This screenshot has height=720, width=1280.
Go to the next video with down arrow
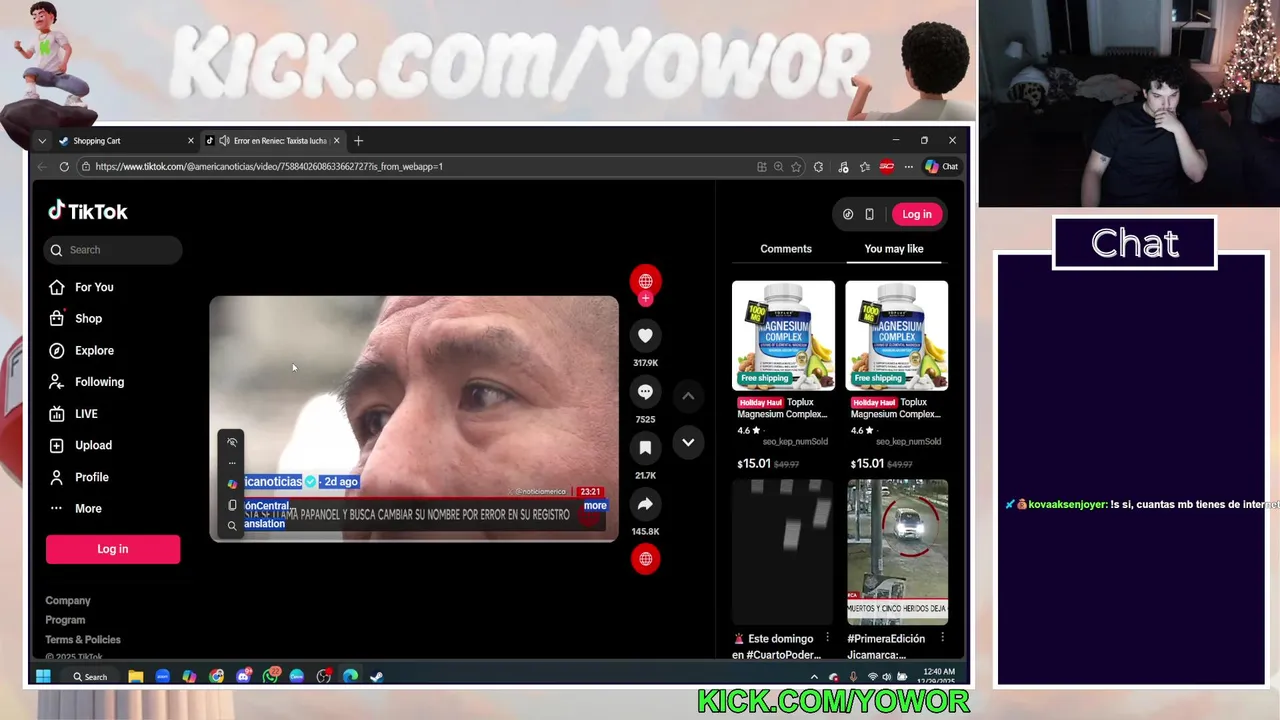pyautogui.click(x=688, y=442)
